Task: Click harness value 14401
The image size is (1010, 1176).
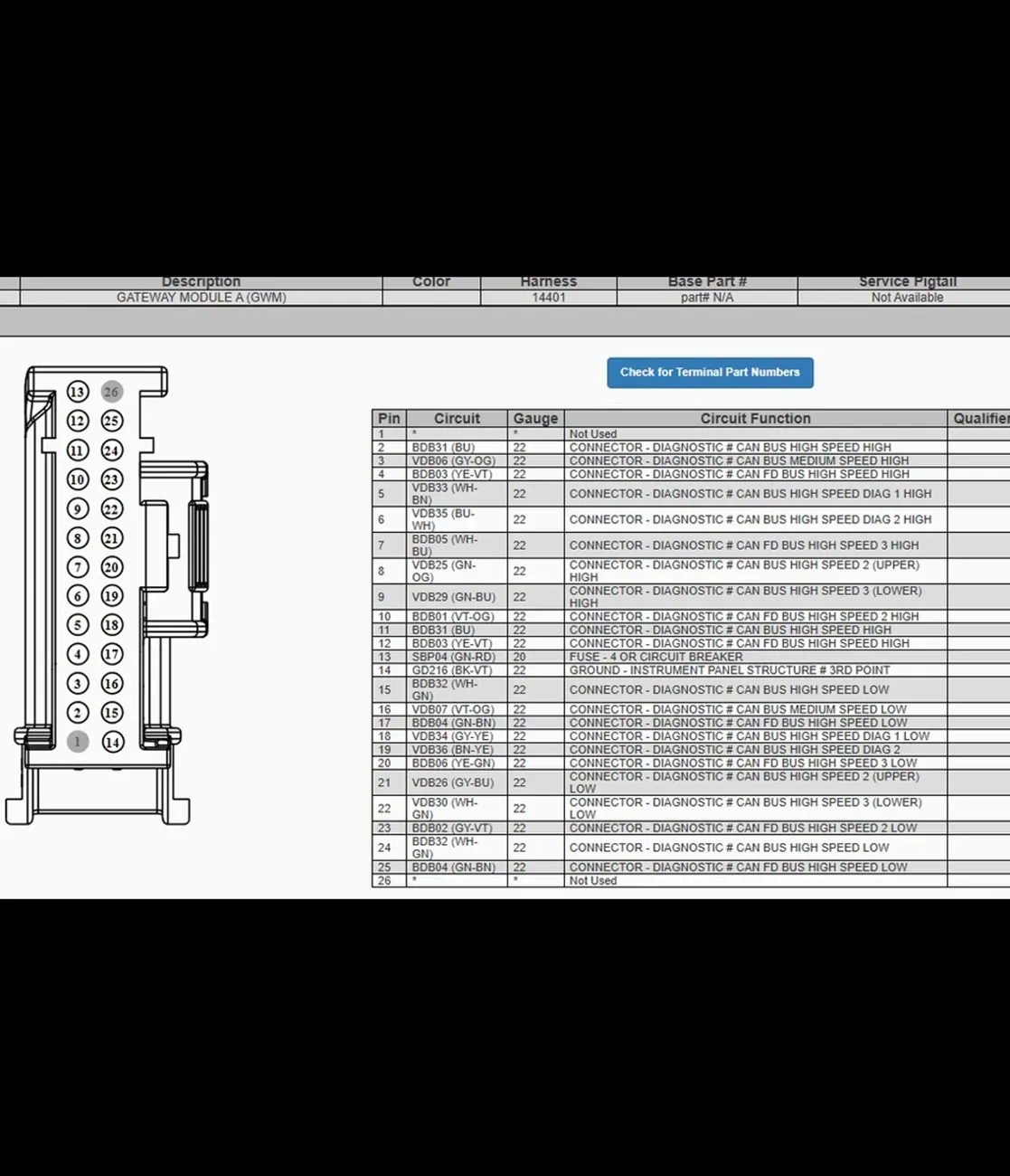Action: coord(549,298)
